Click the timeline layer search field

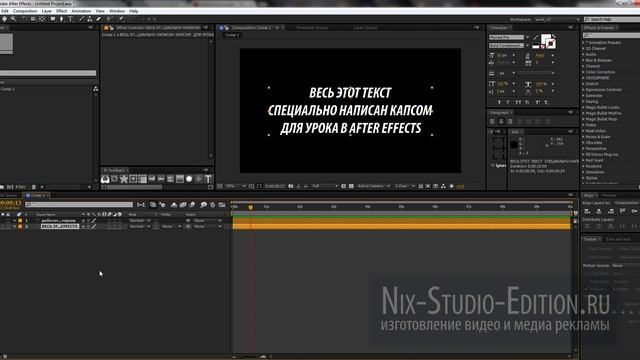79,205
